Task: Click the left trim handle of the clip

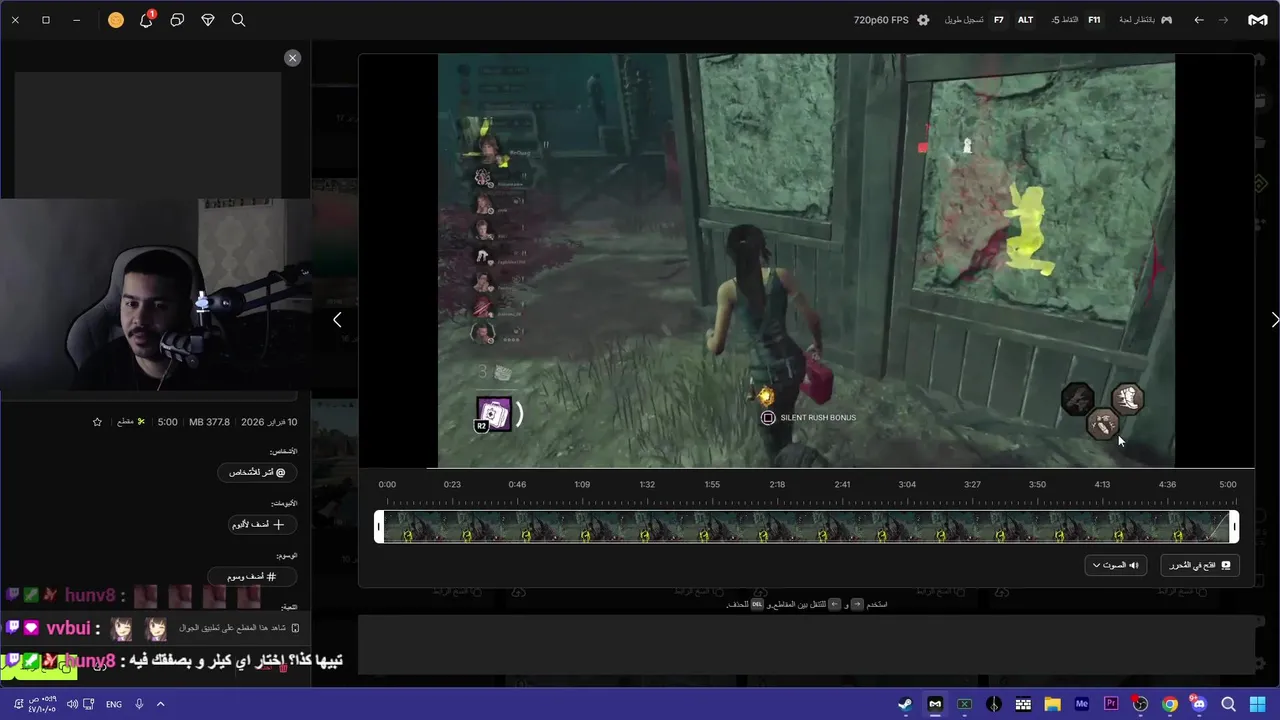Action: pos(379,527)
